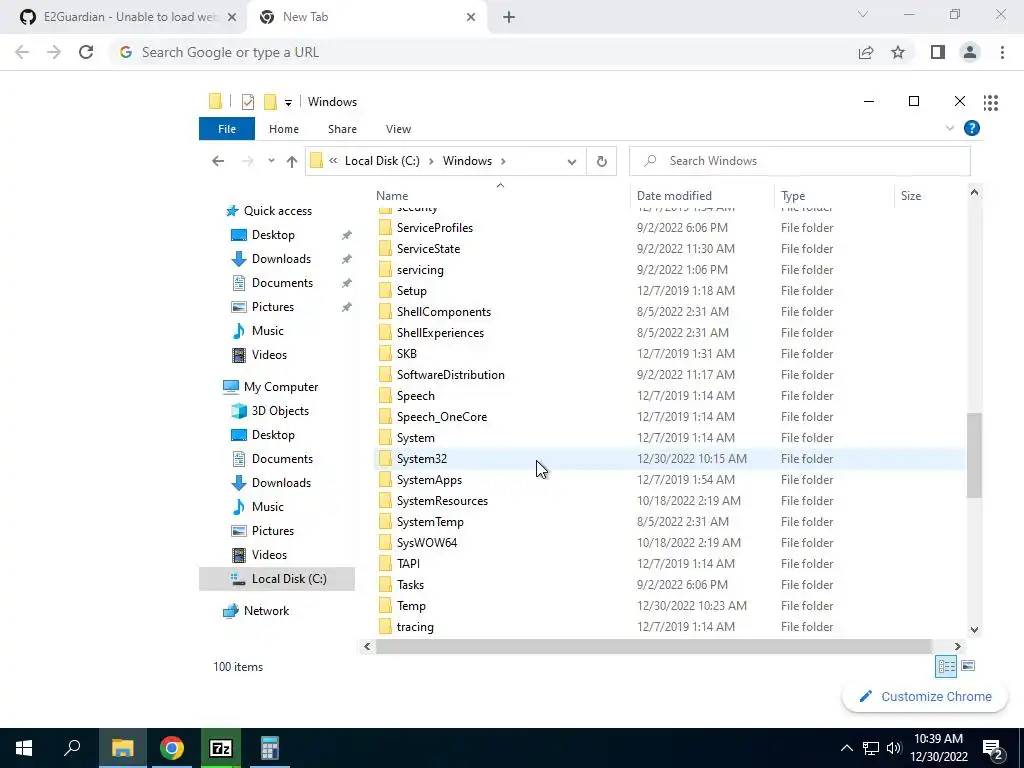Open taskbar search magnifier
Image resolution: width=1024 pixels, height=768 pixels.
tap(72, 748)
